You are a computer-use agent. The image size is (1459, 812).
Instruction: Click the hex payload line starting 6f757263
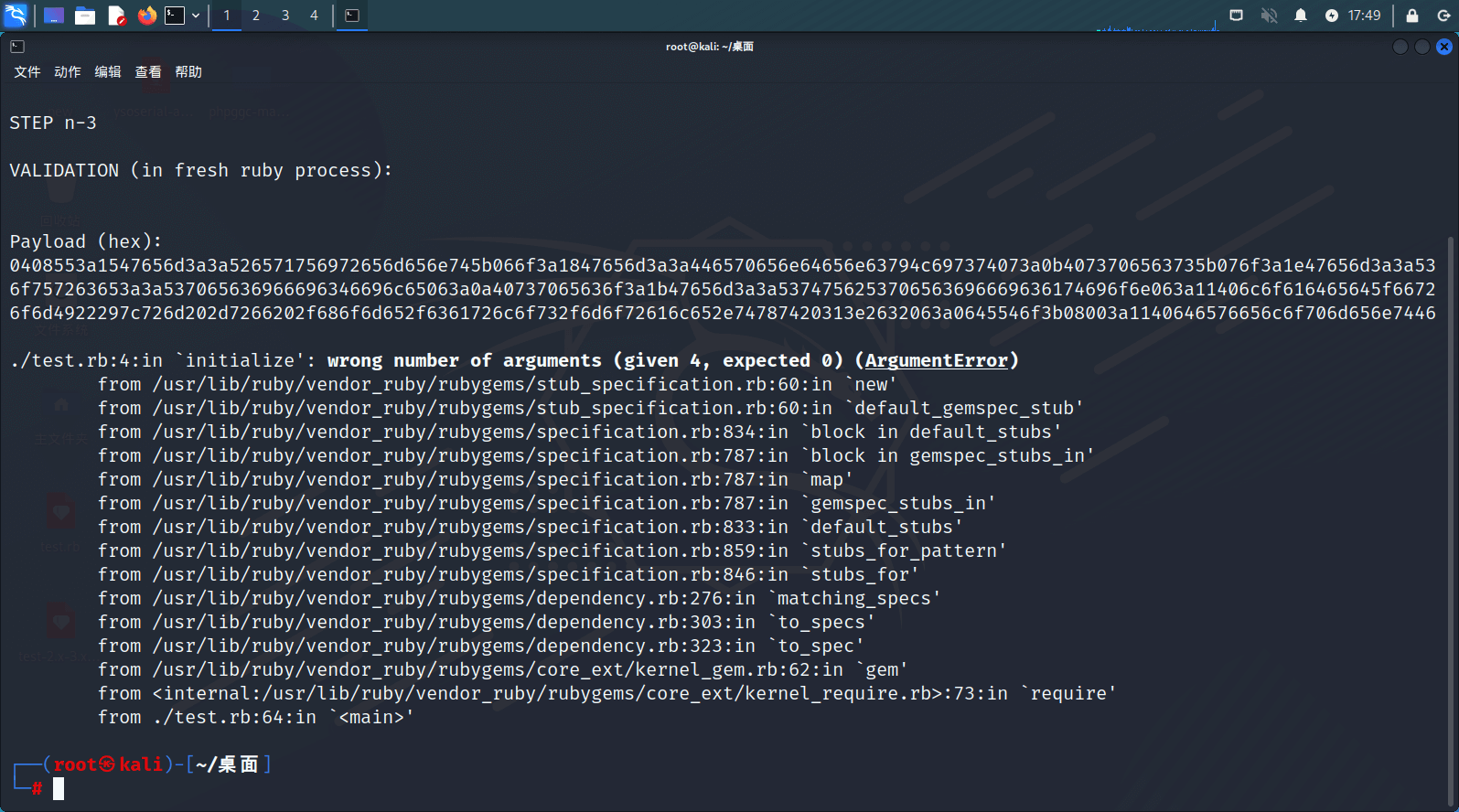pos(723,289)
